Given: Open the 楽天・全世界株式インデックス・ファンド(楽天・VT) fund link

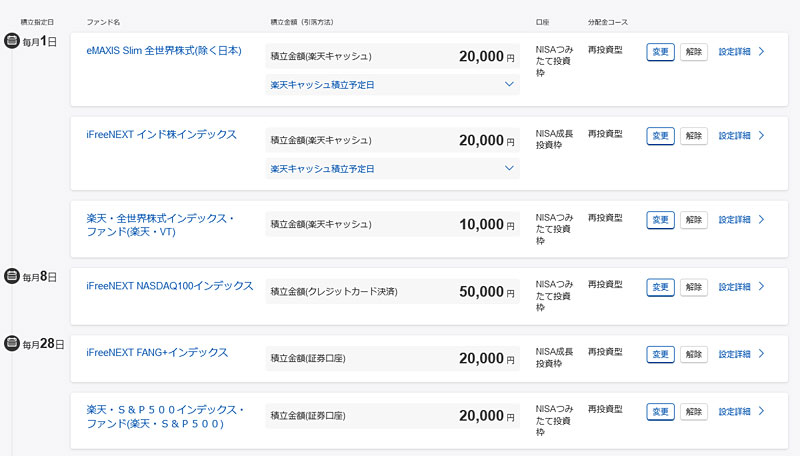Looking at the screenshot, I should [160, 225].
